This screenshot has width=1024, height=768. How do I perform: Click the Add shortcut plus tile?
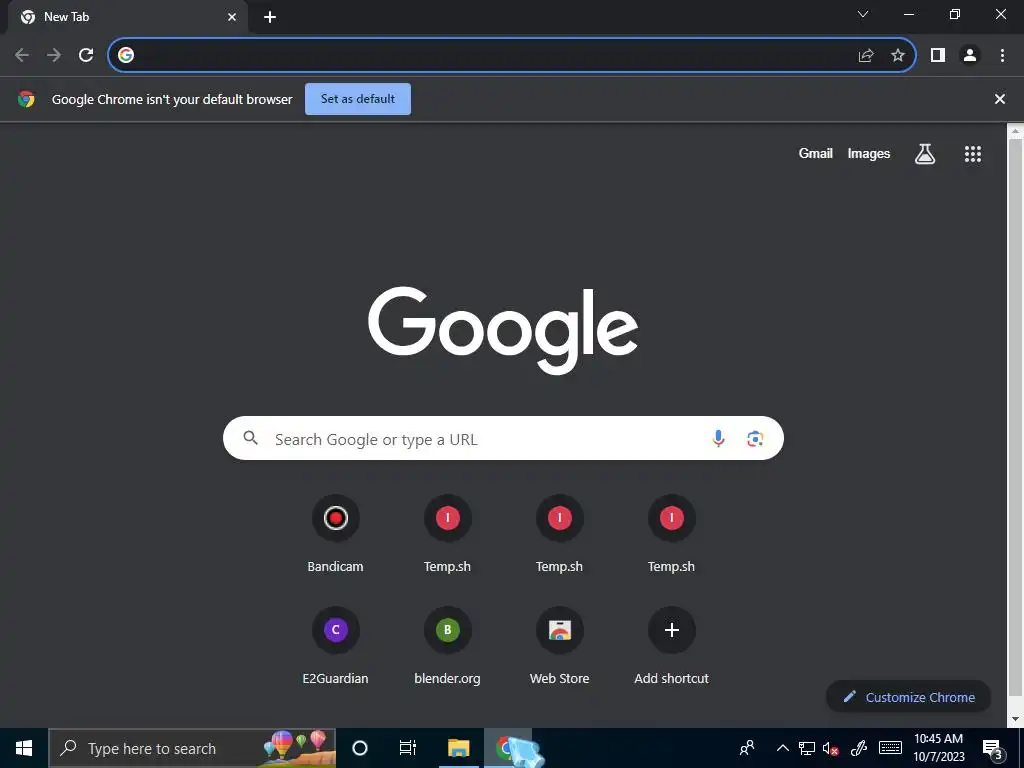pyautogui.click(x=671, y=647)
